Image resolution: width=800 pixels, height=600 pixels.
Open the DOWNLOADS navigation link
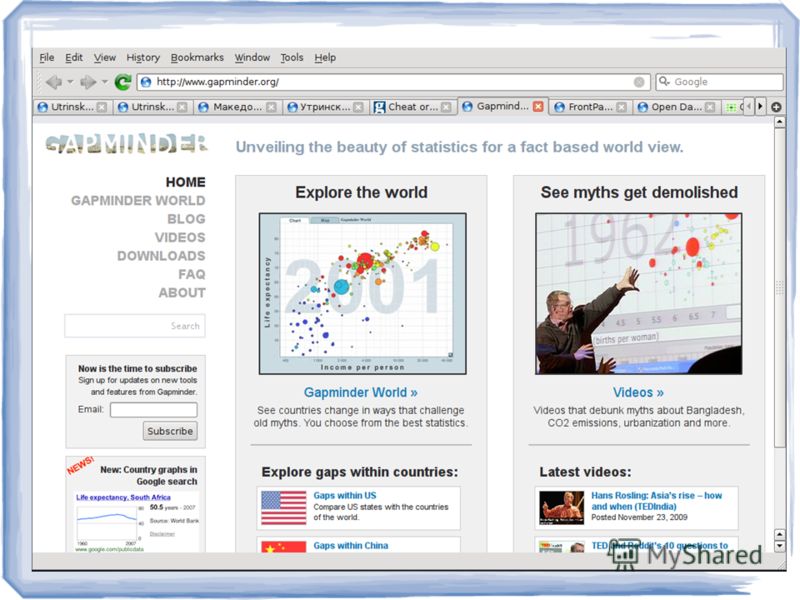pos(161,256)
